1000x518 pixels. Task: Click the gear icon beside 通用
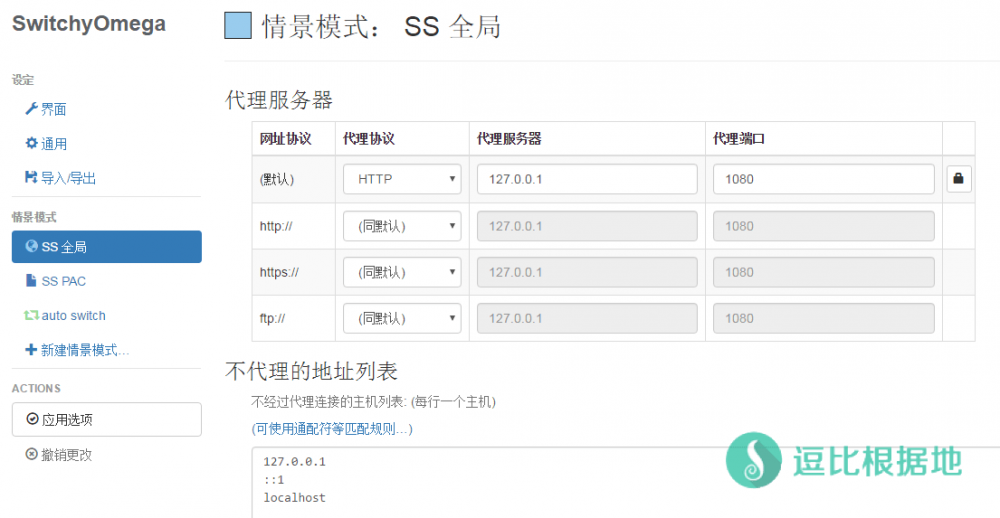[x=31, y=143]
